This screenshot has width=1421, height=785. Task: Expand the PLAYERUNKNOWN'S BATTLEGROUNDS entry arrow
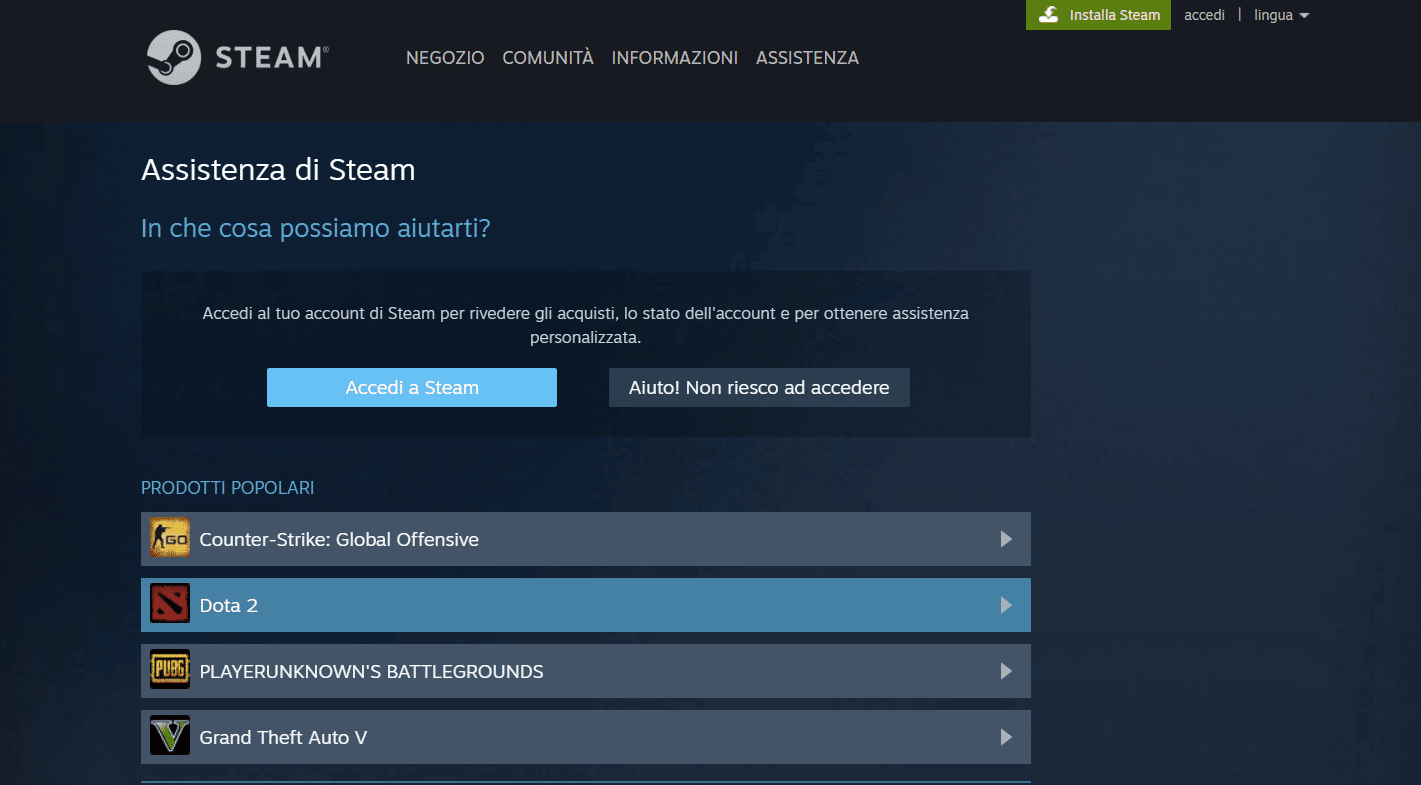tap(1006, 670)
